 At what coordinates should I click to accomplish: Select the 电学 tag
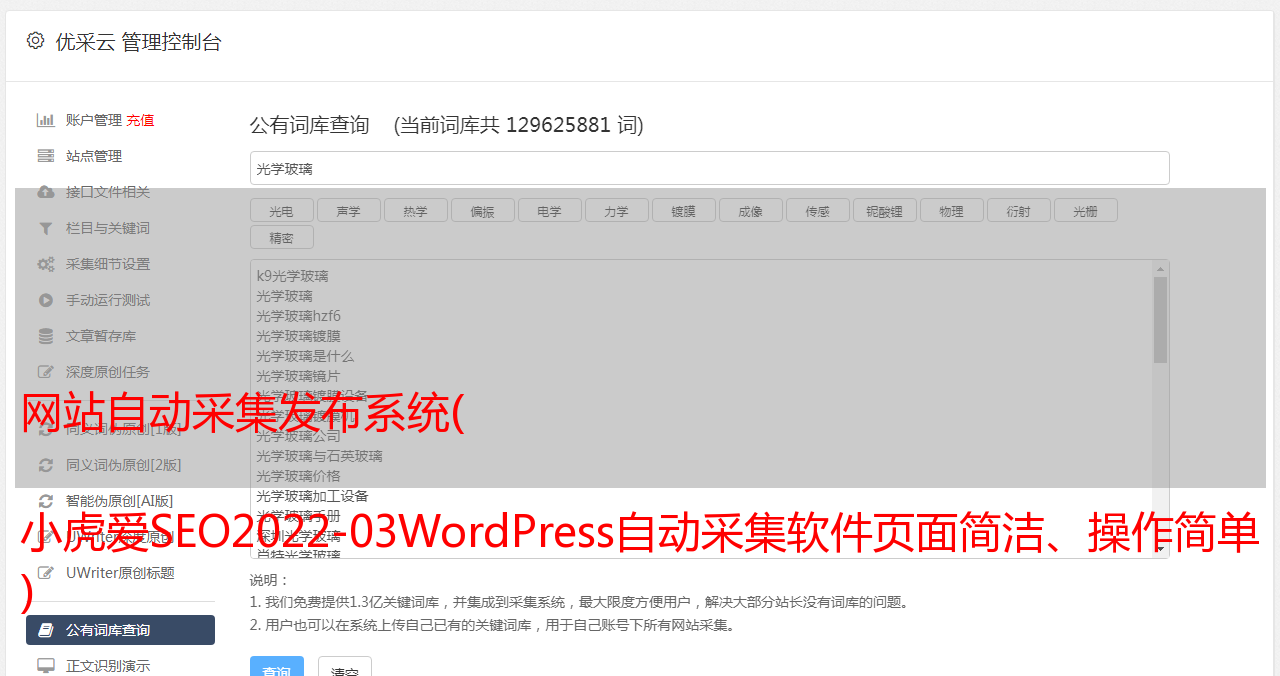[549, 210]
